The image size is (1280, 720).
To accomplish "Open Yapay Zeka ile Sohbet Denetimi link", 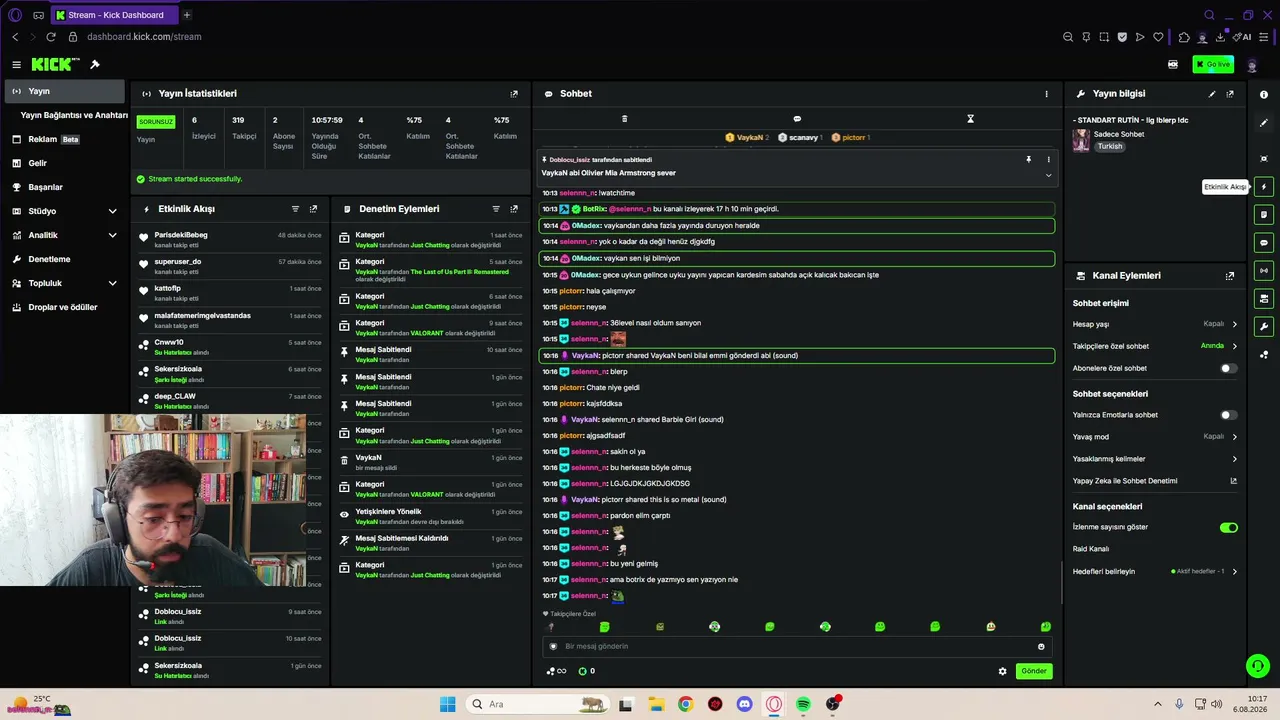I will [x=1155, y=481].
